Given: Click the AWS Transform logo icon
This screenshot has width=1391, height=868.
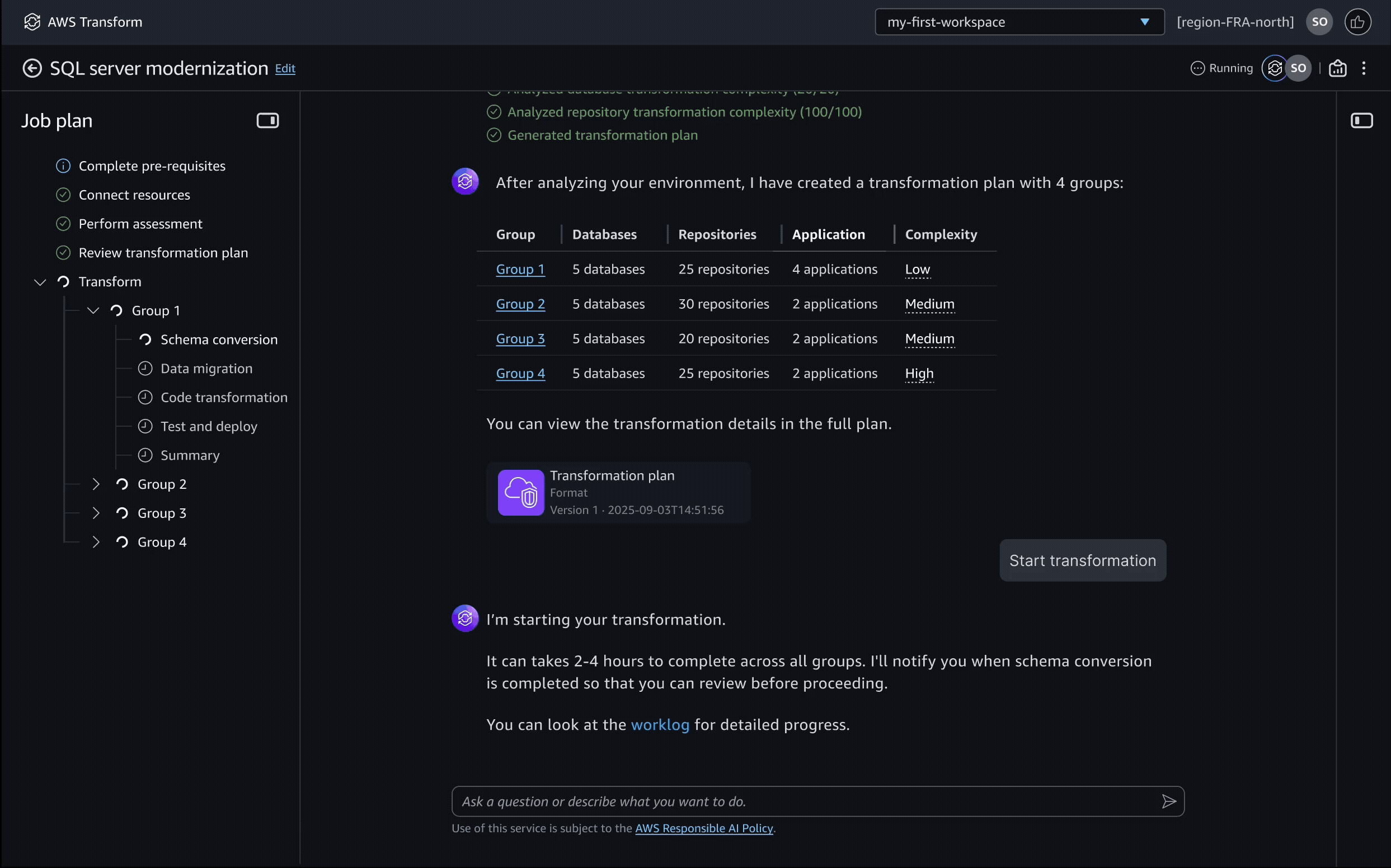Looking at the screenshot, I should [32, 22].
